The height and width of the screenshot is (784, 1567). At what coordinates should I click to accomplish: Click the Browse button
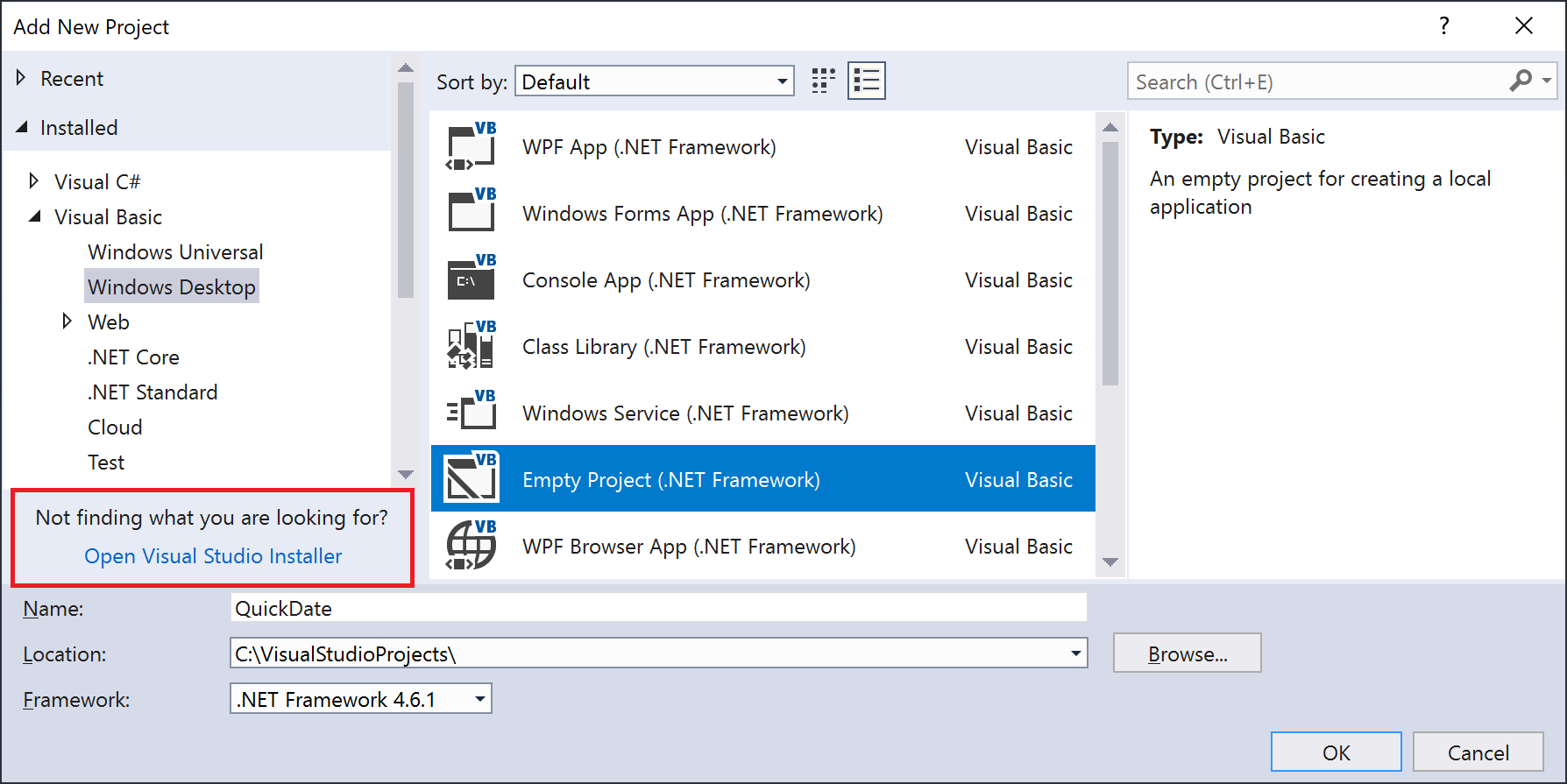(x=1187, y=653)
